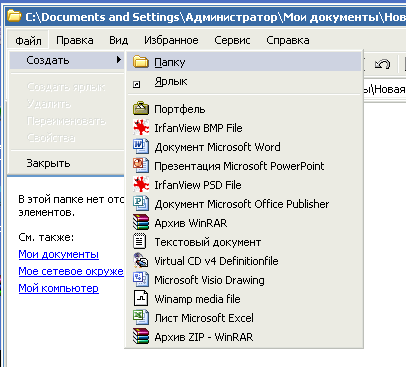Create a new Портфель
Image resolution: width=406 pixels, height=367 pixels.
[244, 109]
